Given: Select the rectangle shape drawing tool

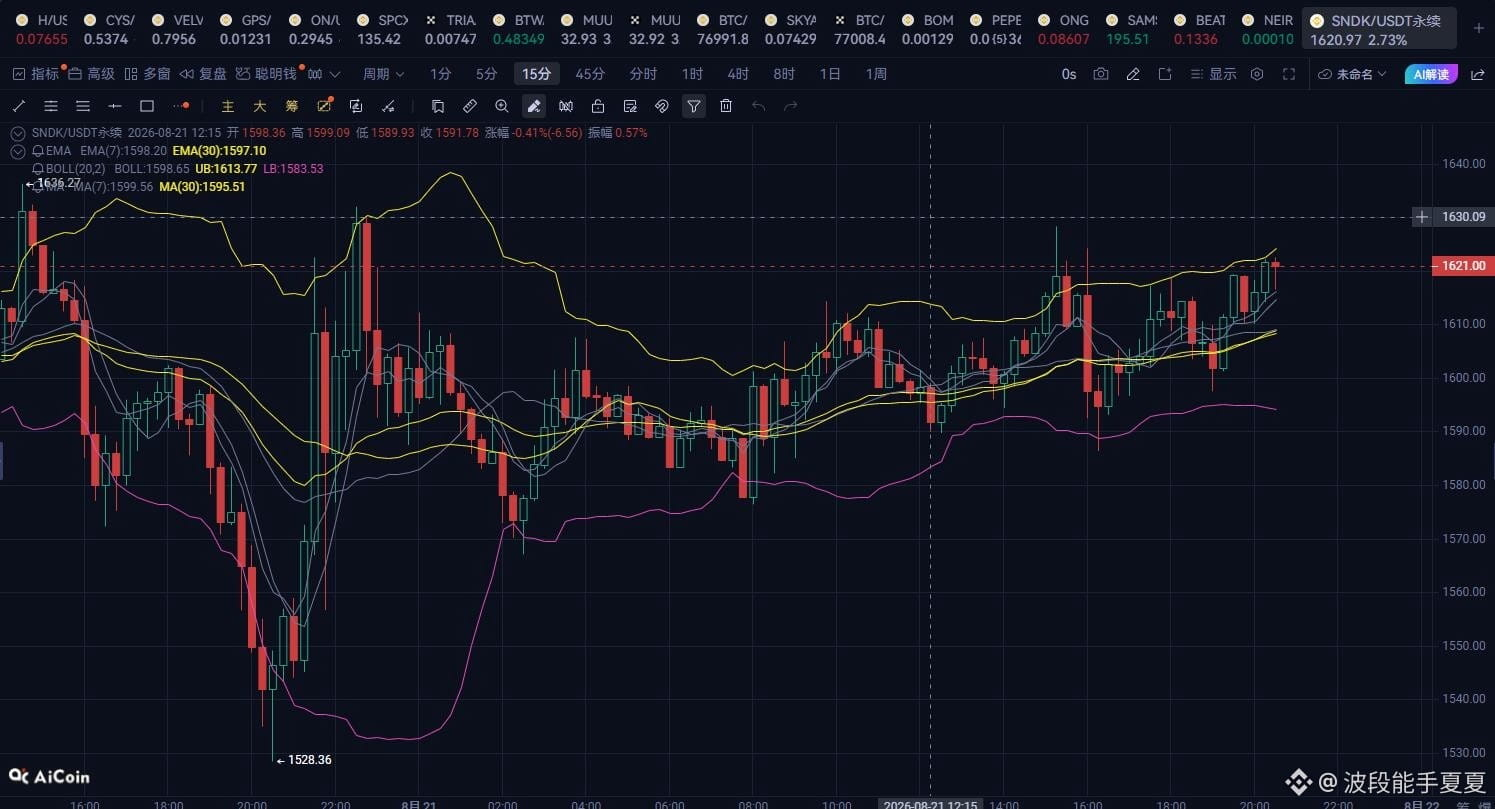Looking at the screenshot, I should (147, 106).
